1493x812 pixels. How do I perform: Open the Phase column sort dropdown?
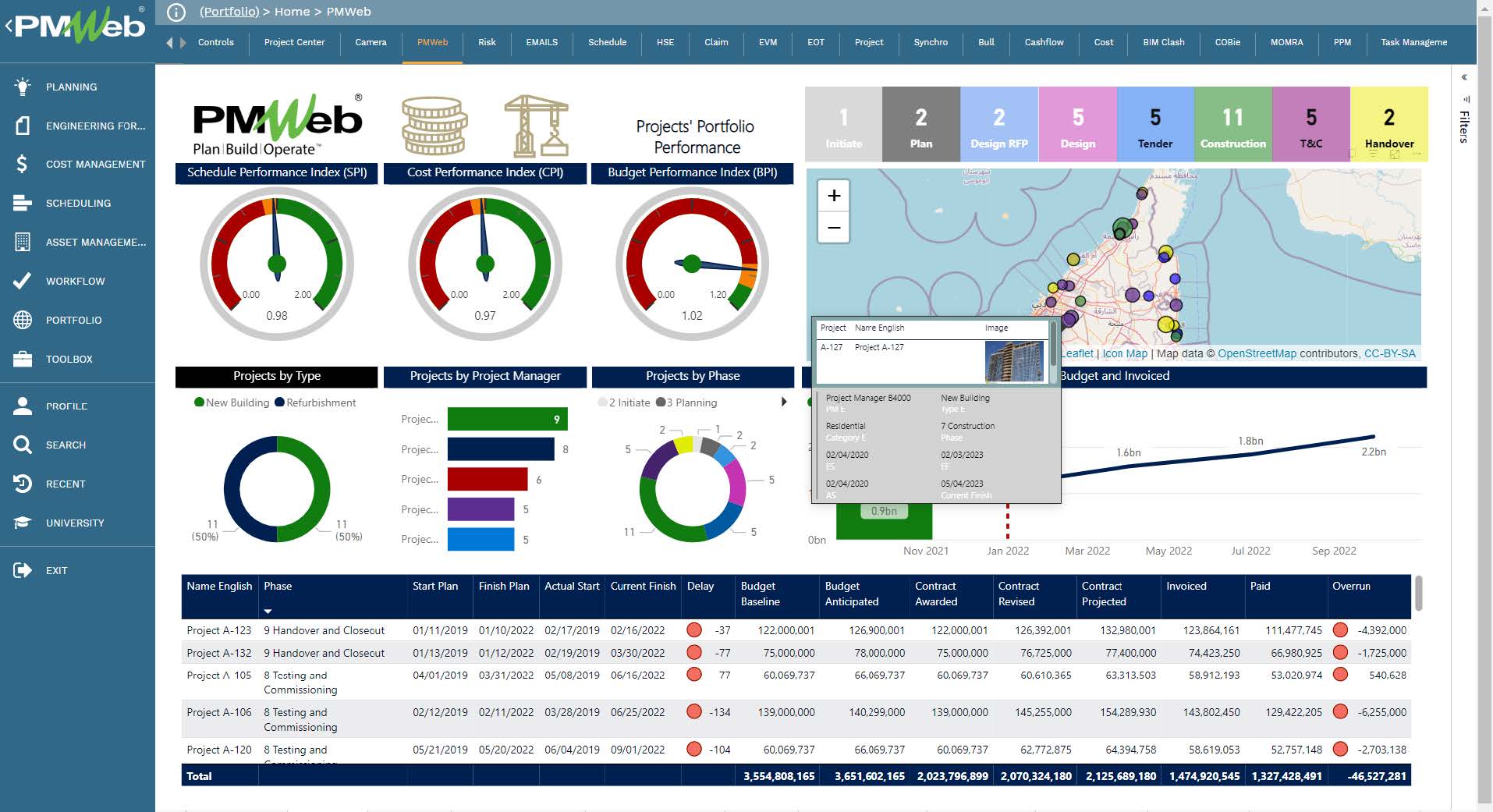(x=268, y=611)
